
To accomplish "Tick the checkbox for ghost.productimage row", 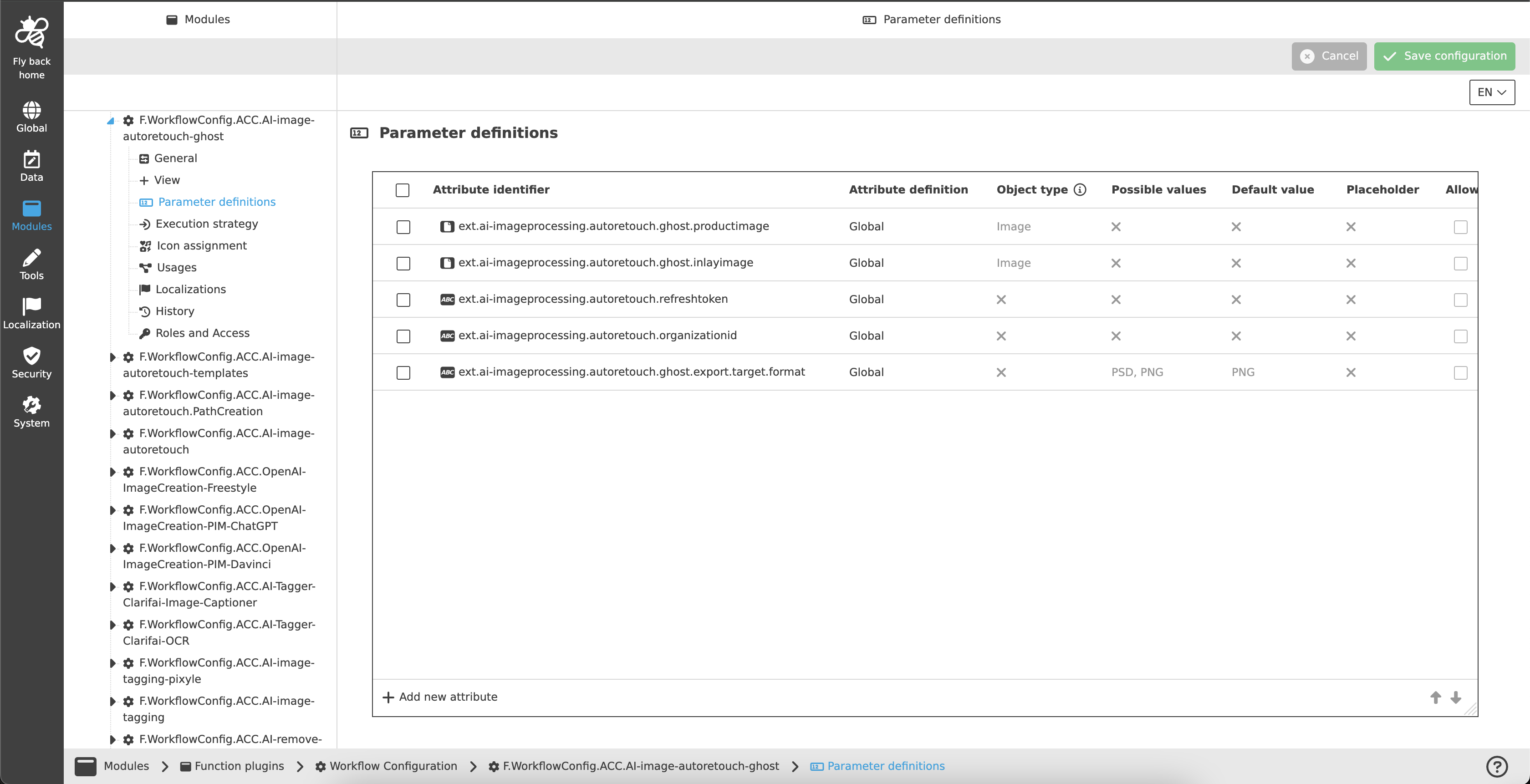I will 403,227.
